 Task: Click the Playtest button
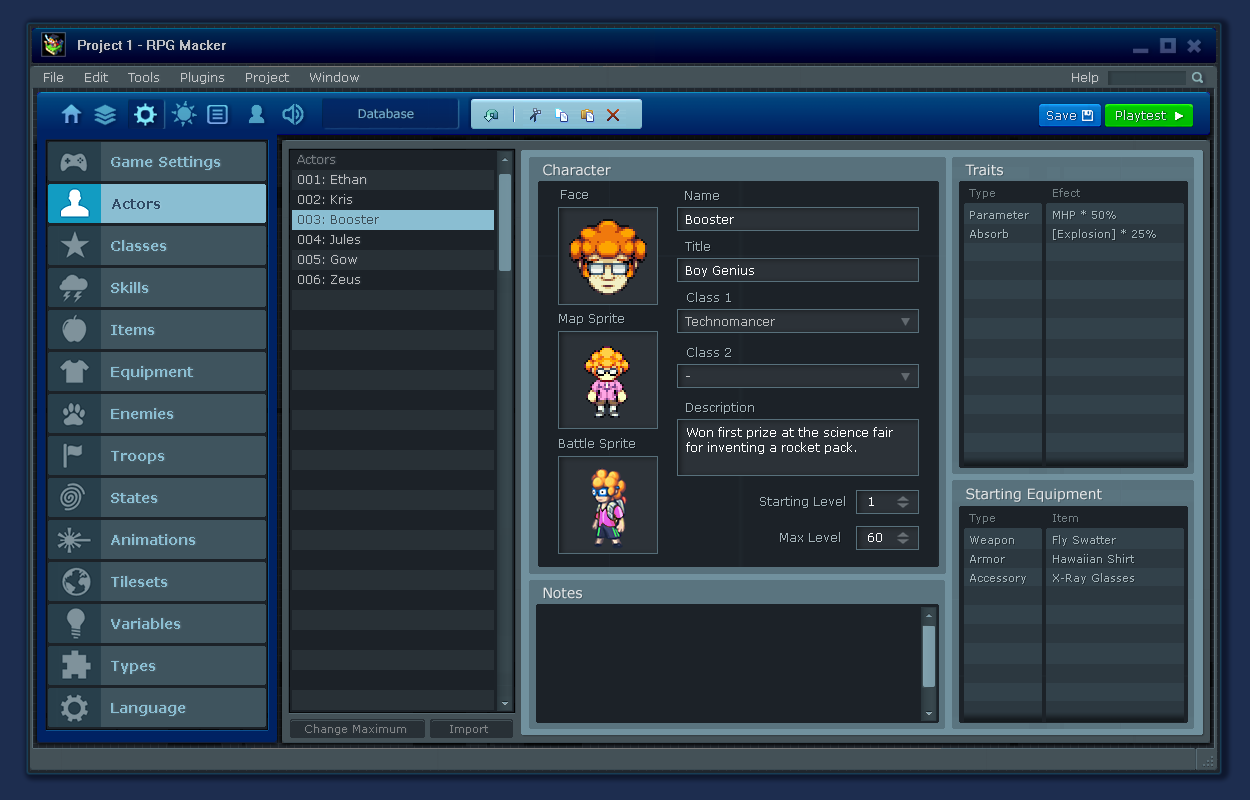point(1148,115)
